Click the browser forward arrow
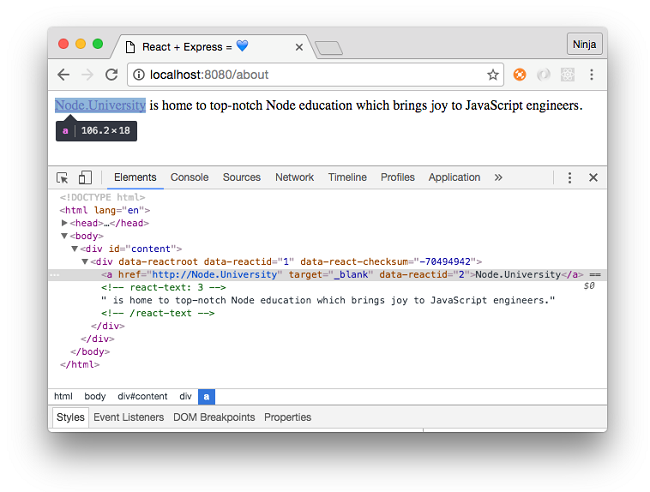The width and height of the screenshot is (650, 492). pos(87,75)
